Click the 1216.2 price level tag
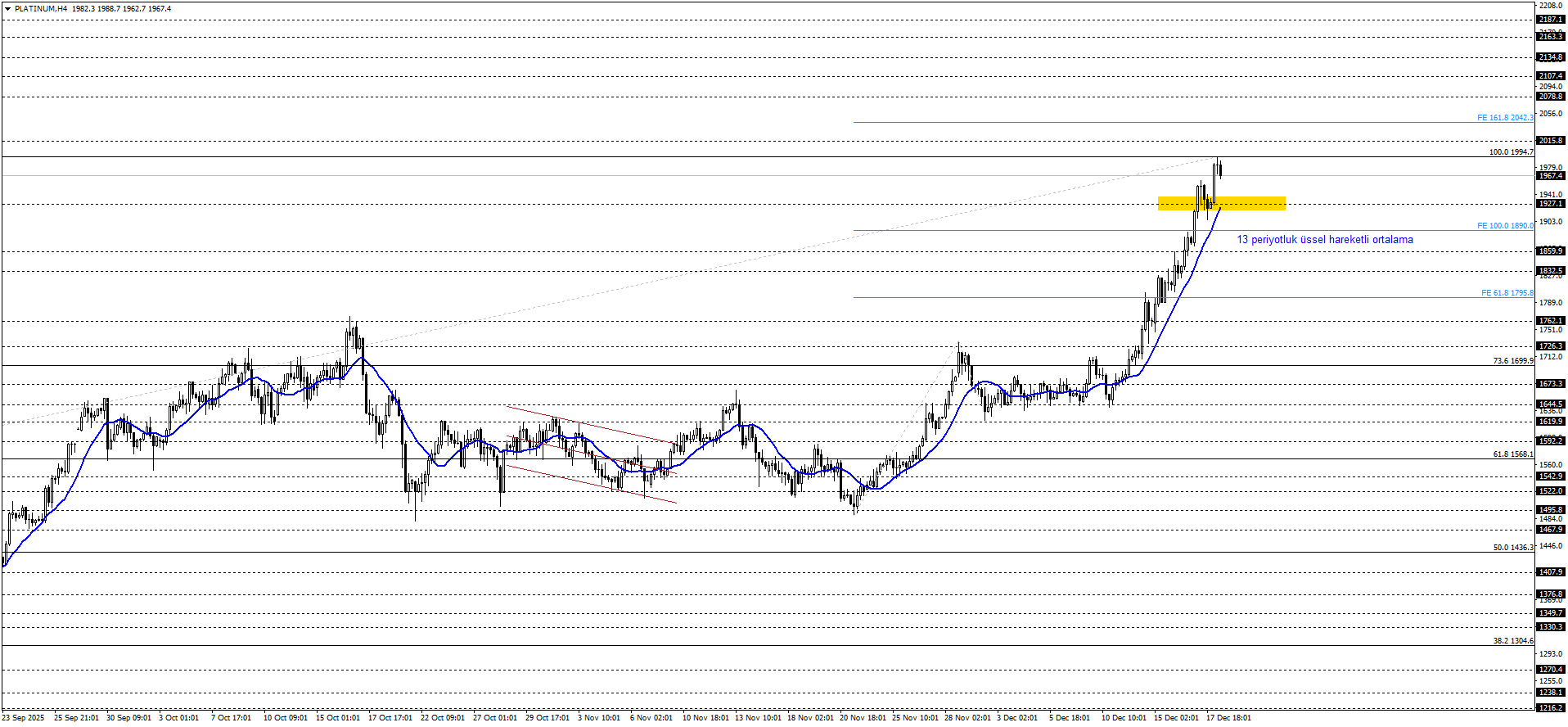Viewport: 1568px width, 727px height. tap(1550, 708)
